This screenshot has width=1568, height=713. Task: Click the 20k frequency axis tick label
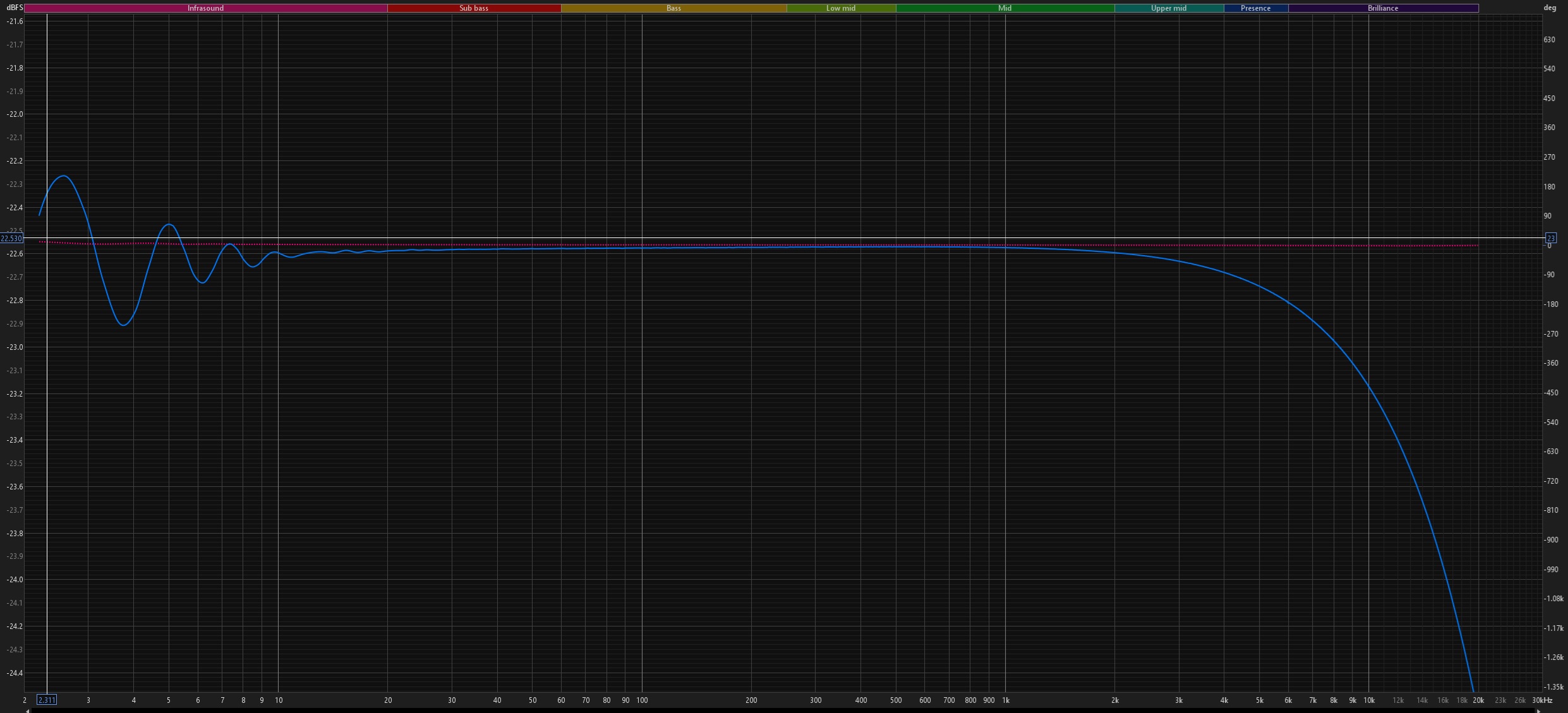[x=1478, y=700]
